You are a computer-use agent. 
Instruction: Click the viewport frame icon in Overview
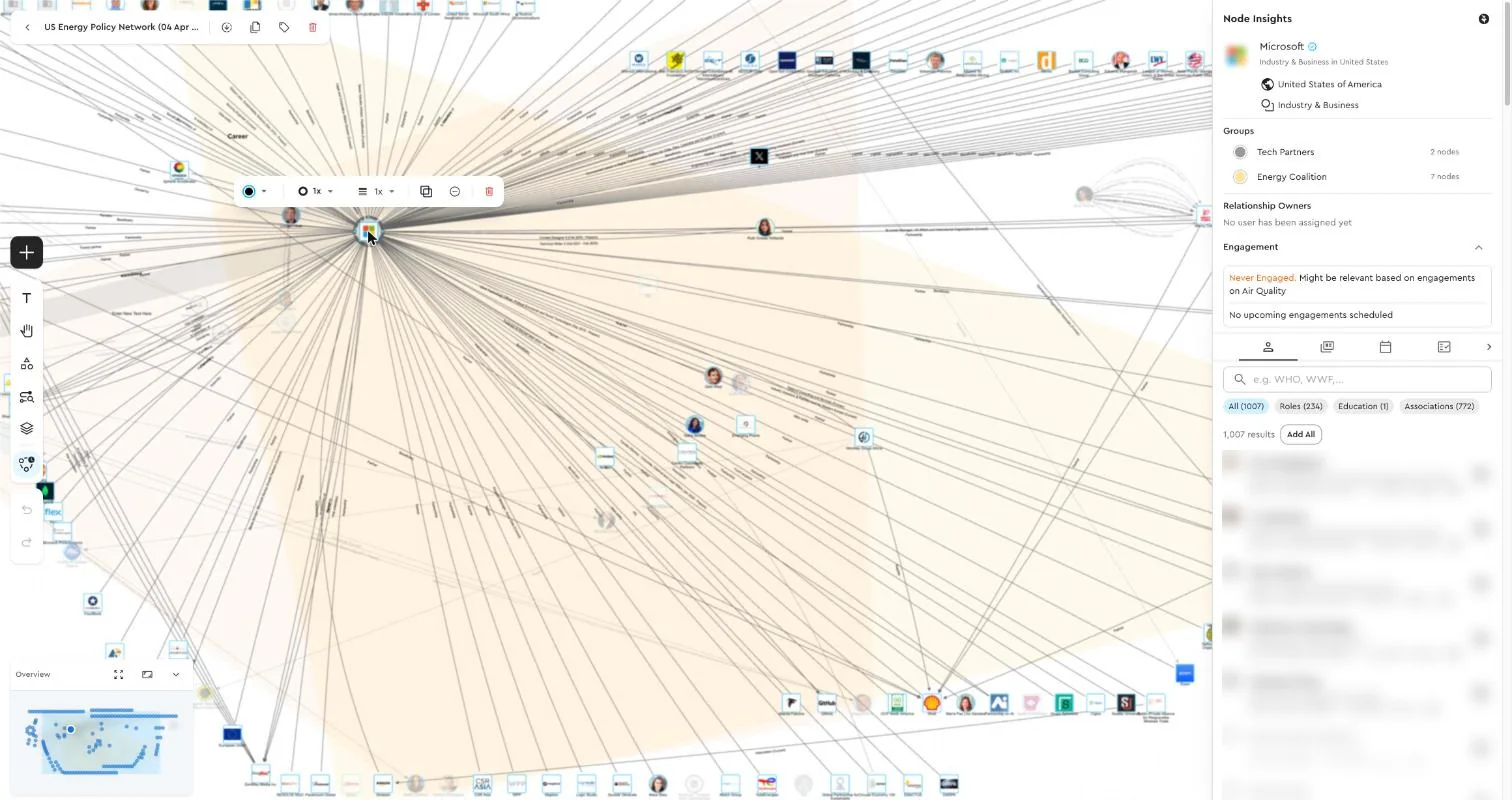point(147,675)
